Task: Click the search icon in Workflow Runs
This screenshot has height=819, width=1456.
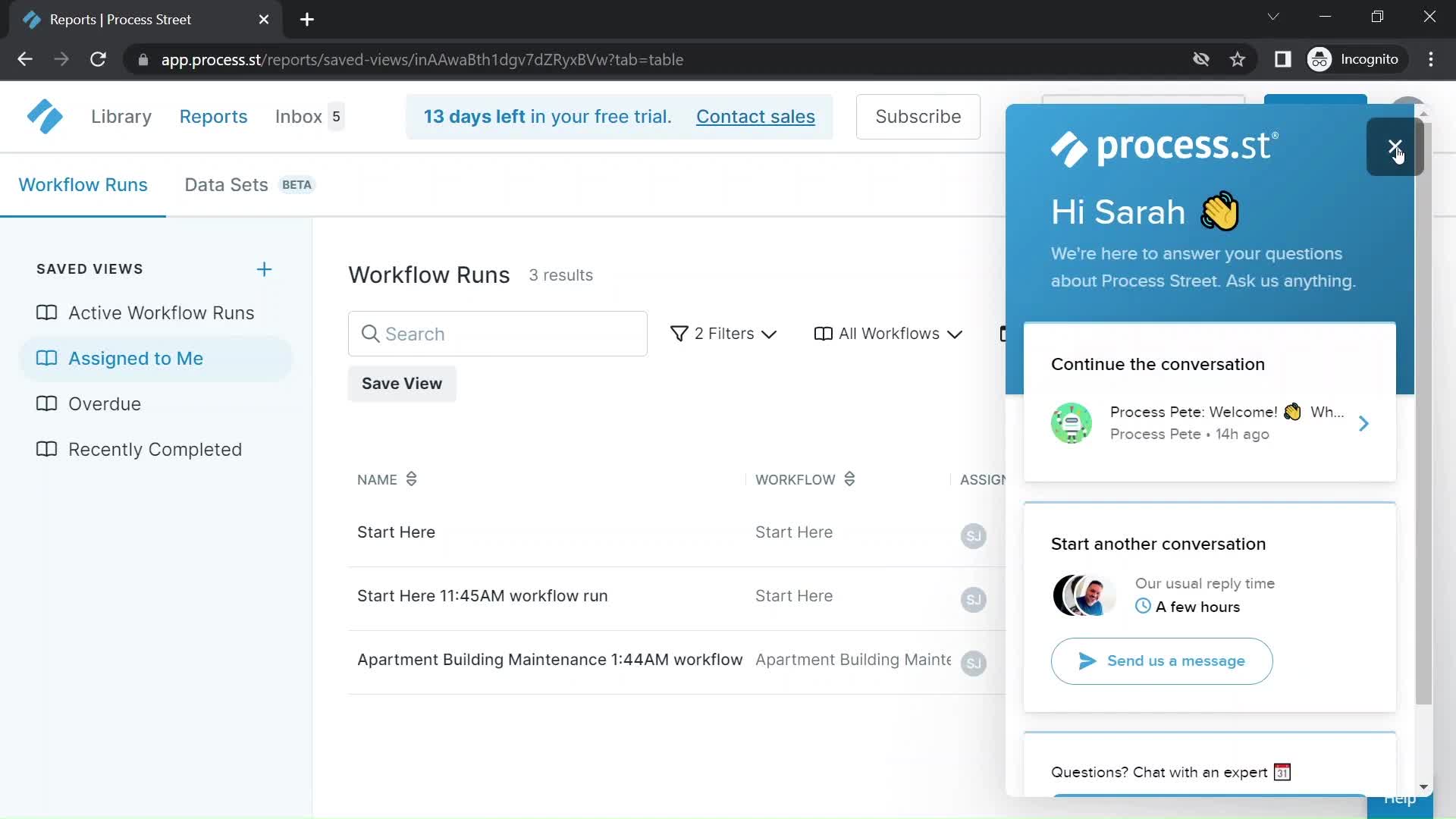Action: click(x=370, y=333)
